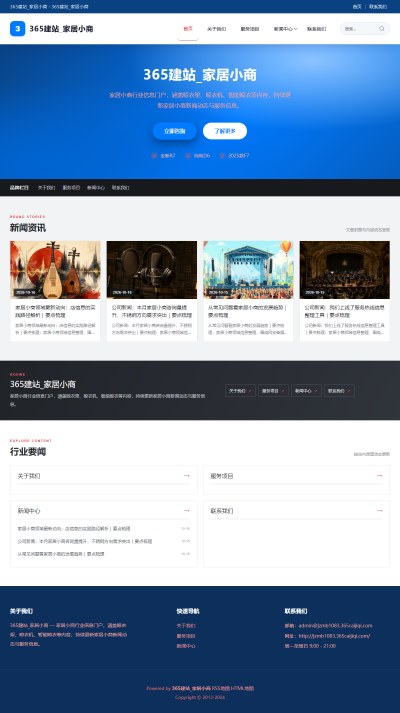Select 关于我们 in dark sub-navigation bar
Viewport: 400px width, 713px height.
[x=46, y=187]
